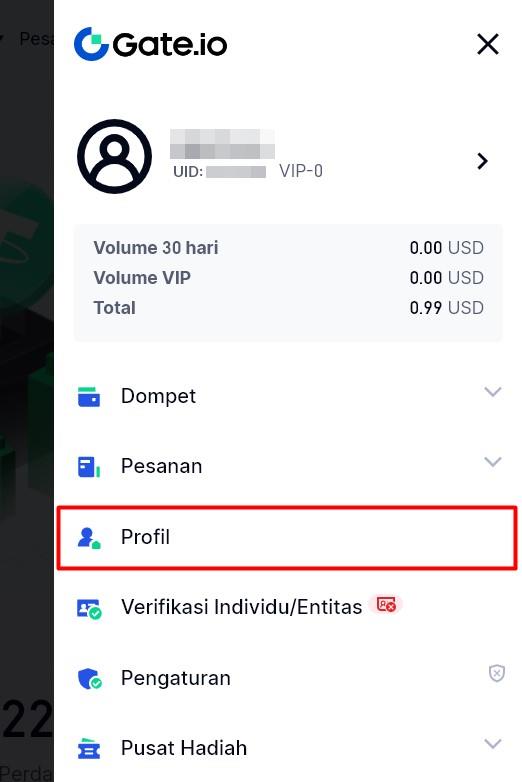Click the Pengaturan shield icon
Image resolution: width=522 pixels, height=782 pixels.
(x=89, y=679)
